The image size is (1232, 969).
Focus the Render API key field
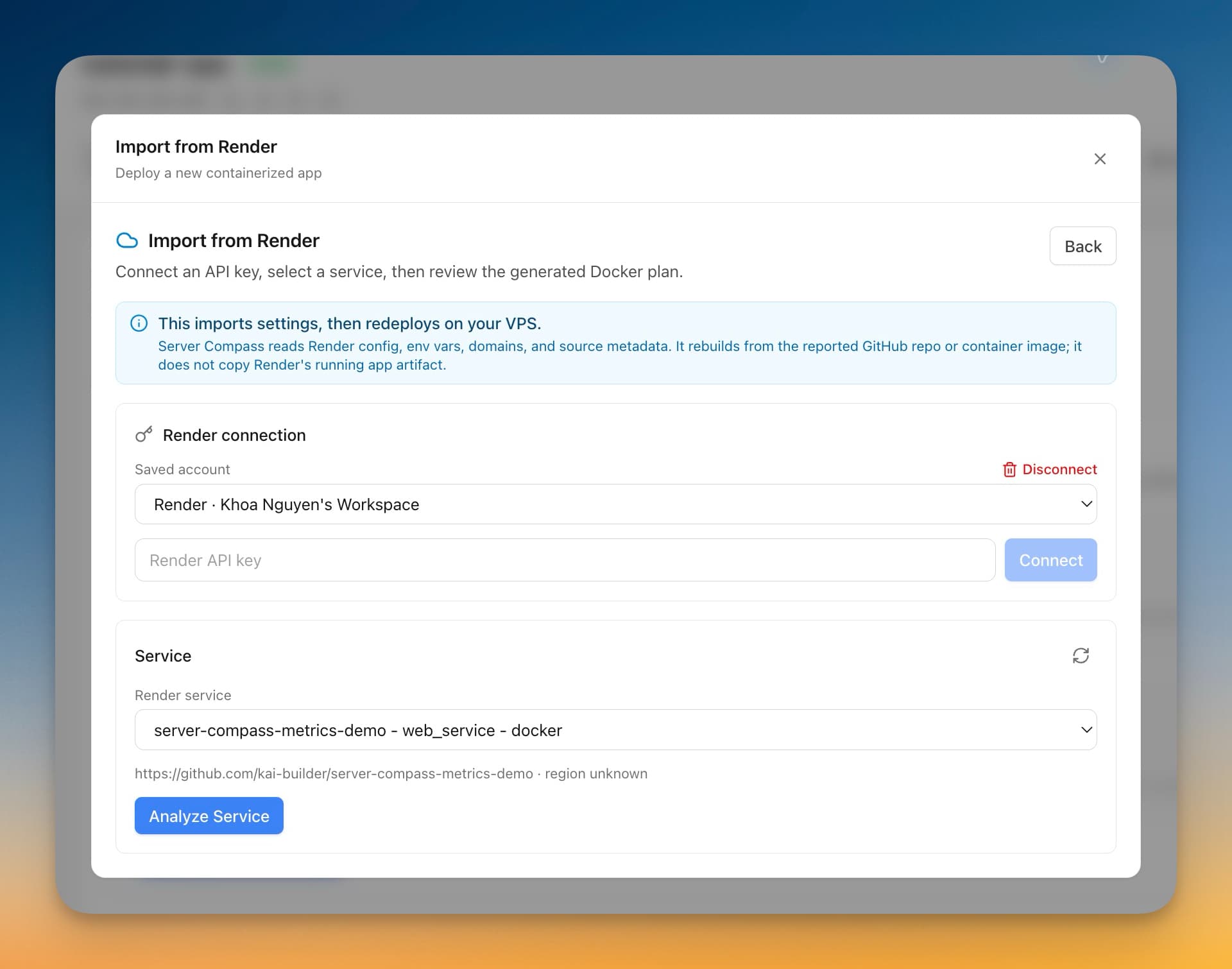(565, 560)
